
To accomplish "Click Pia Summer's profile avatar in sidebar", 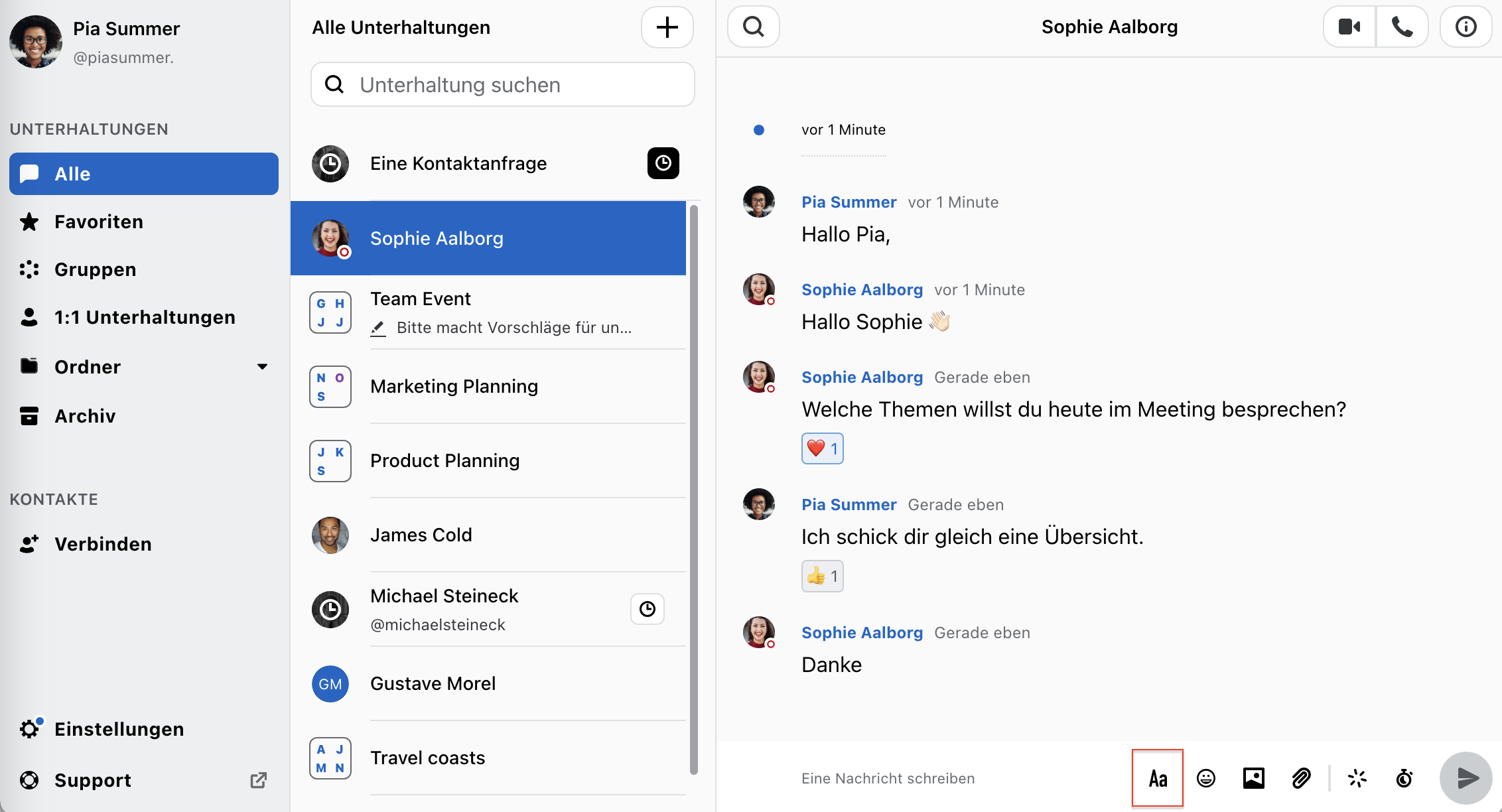I will (36, 42).
